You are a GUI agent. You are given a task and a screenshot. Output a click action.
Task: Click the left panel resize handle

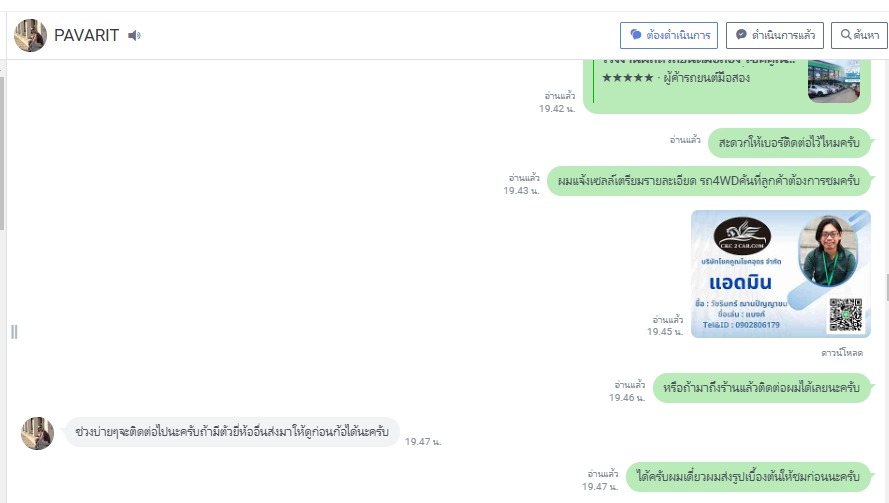click(14, 332)
